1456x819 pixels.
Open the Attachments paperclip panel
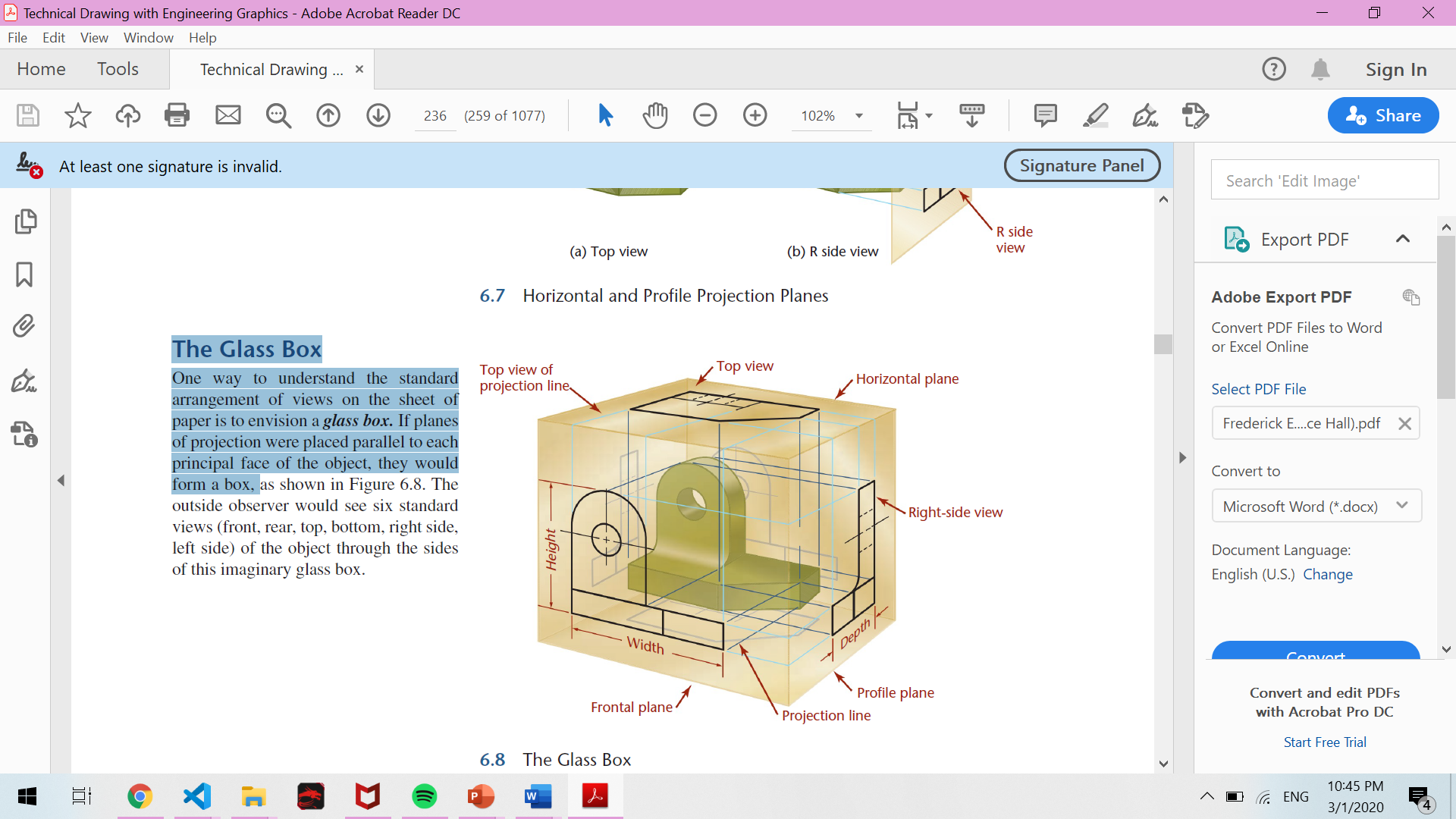[24, 327]
